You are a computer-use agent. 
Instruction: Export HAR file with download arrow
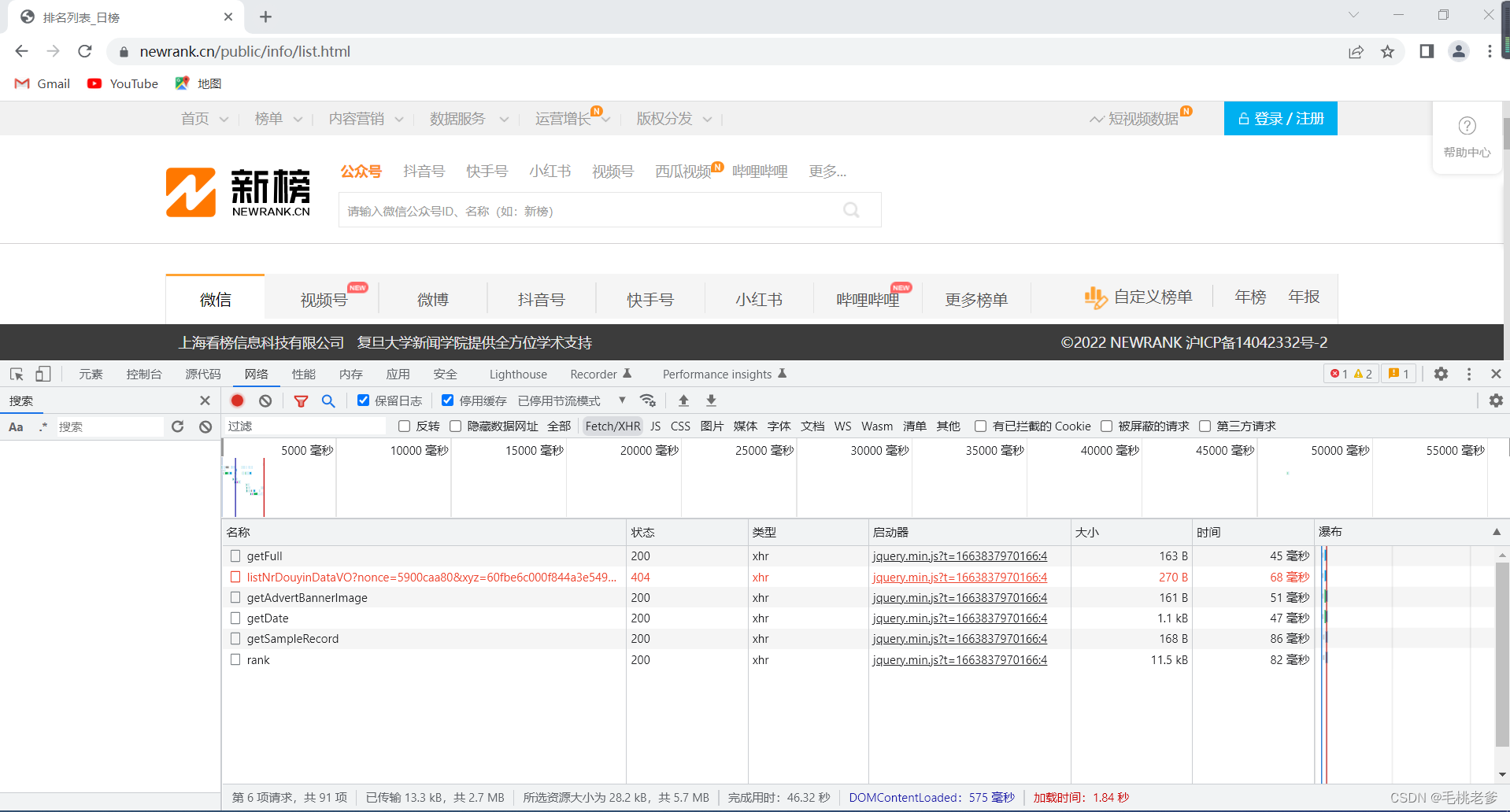711,400
